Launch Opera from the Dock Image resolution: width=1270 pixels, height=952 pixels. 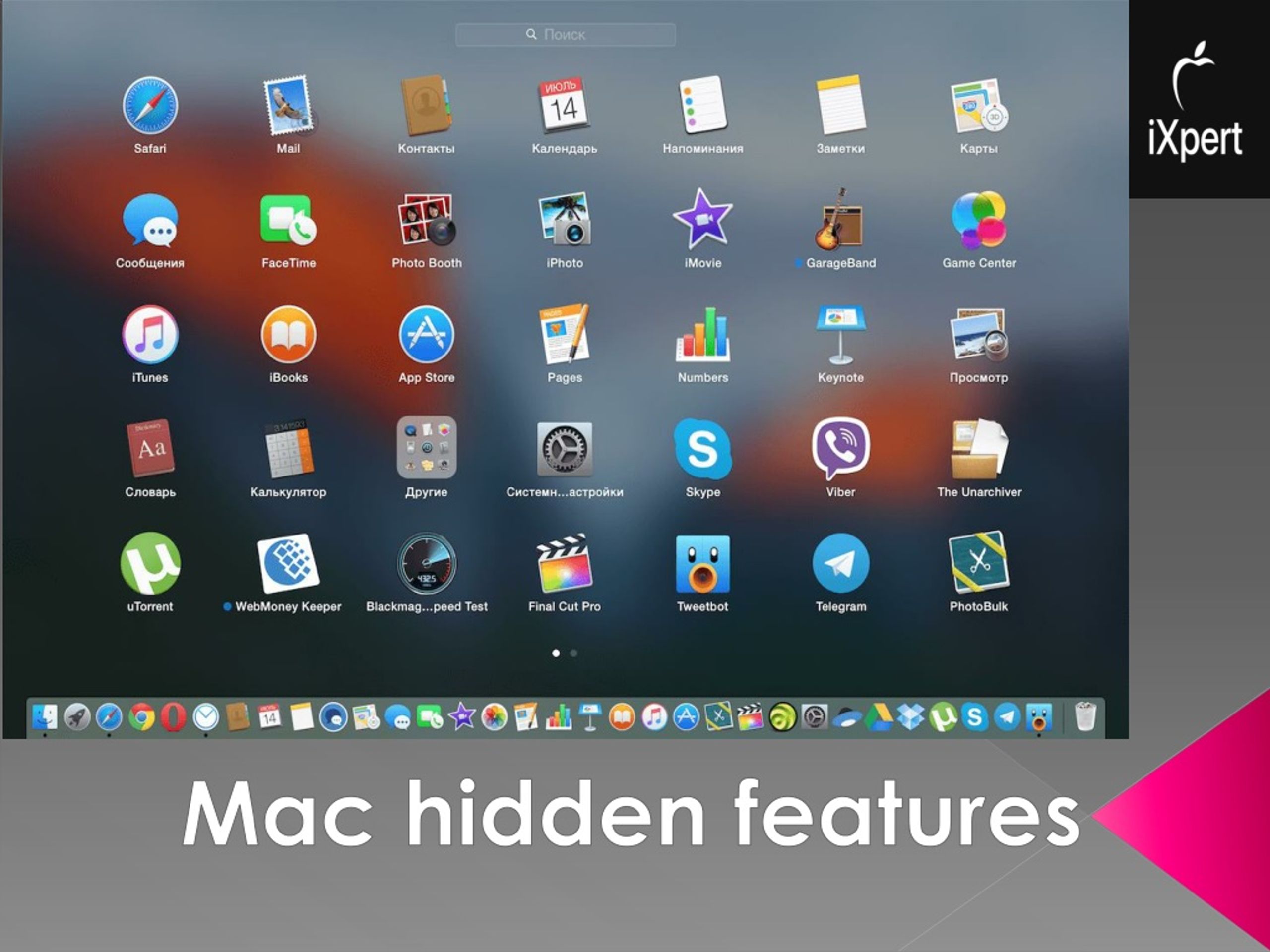click(174, 716)
